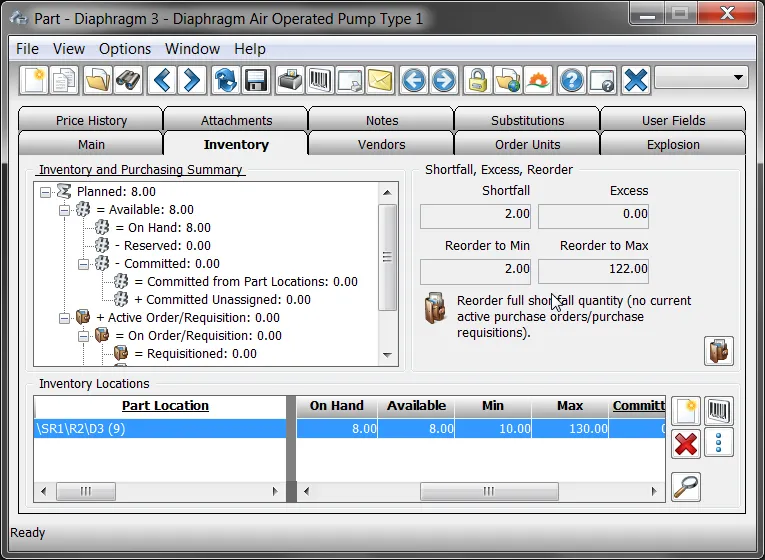
Task: Delete selected location with red X icon
Action: pos(686,443)
